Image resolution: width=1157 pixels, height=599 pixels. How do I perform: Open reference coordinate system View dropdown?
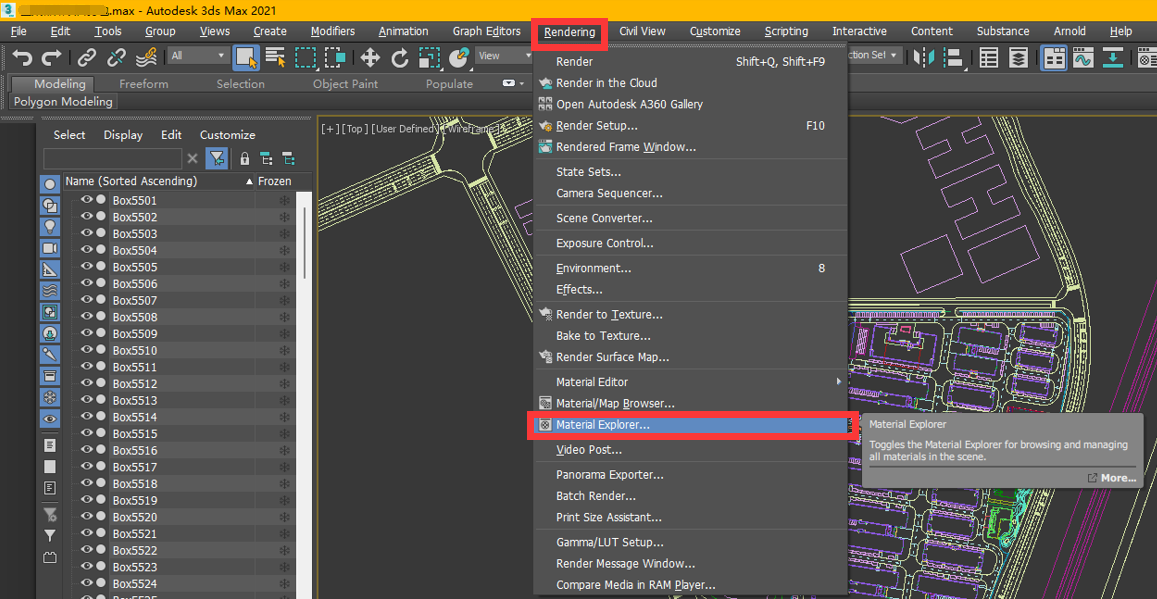503,56
